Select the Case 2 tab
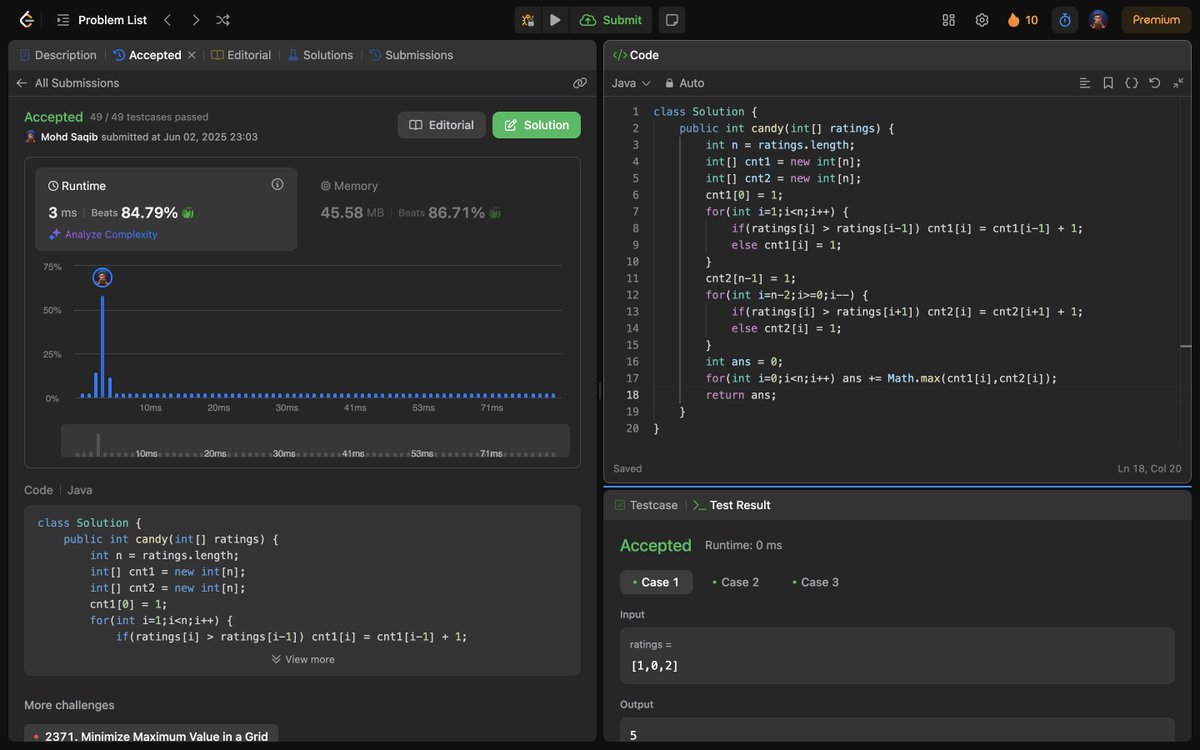Viewport: 1200px width, 750px height. pos(735,582)
